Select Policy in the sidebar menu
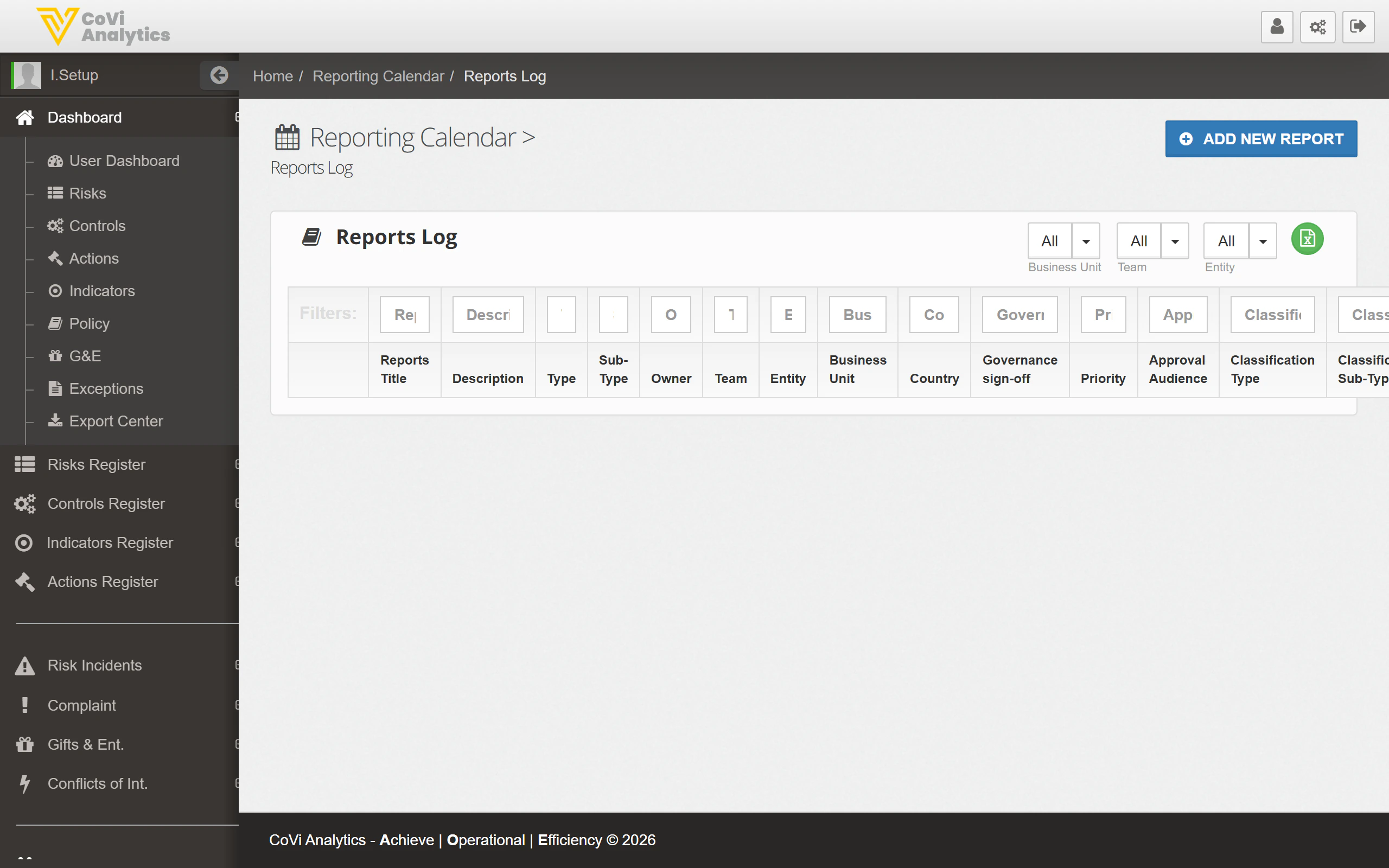 point(89,323)
